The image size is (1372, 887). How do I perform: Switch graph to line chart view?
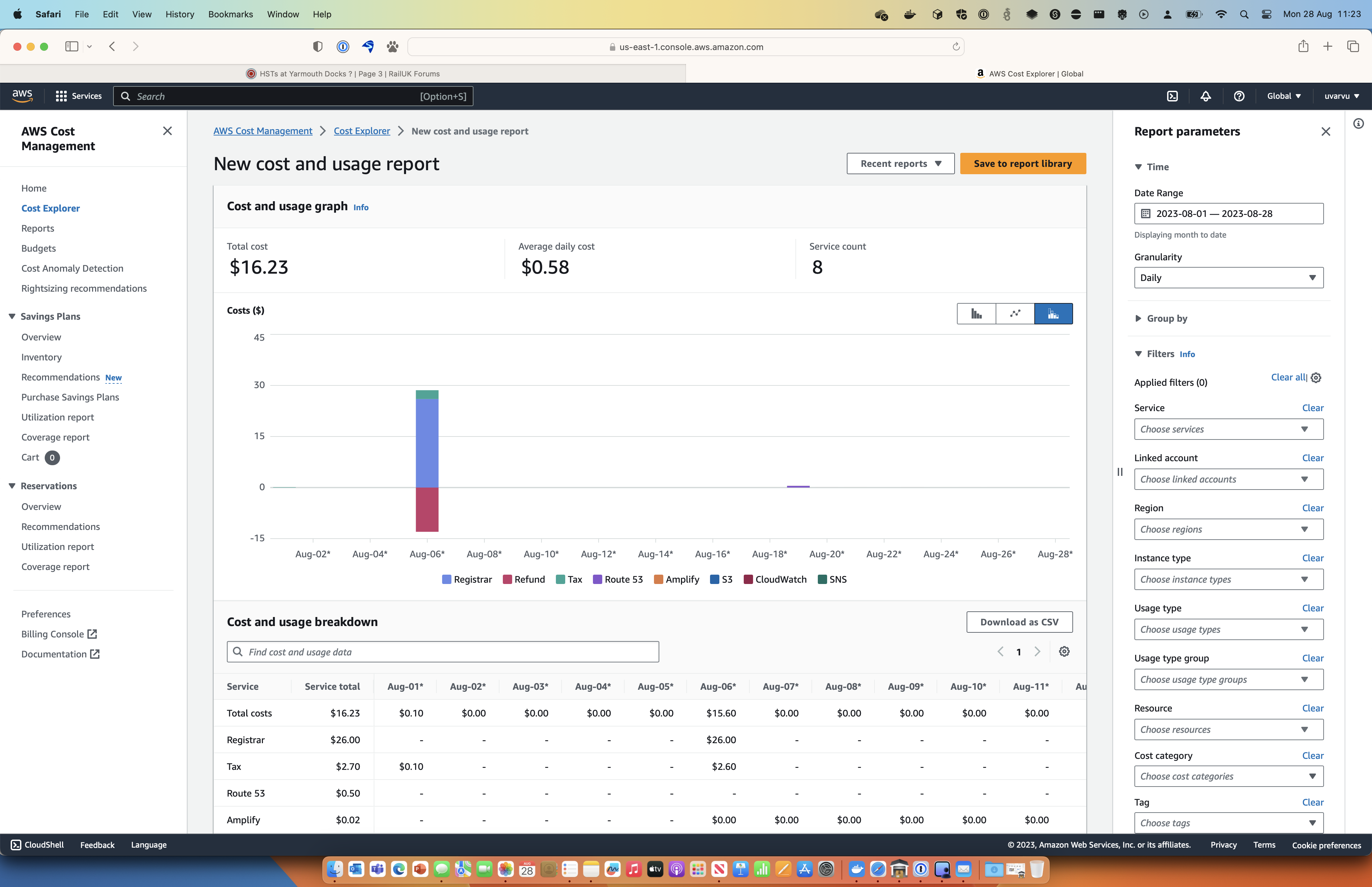pyautogui.click(x=1015, y=314)
